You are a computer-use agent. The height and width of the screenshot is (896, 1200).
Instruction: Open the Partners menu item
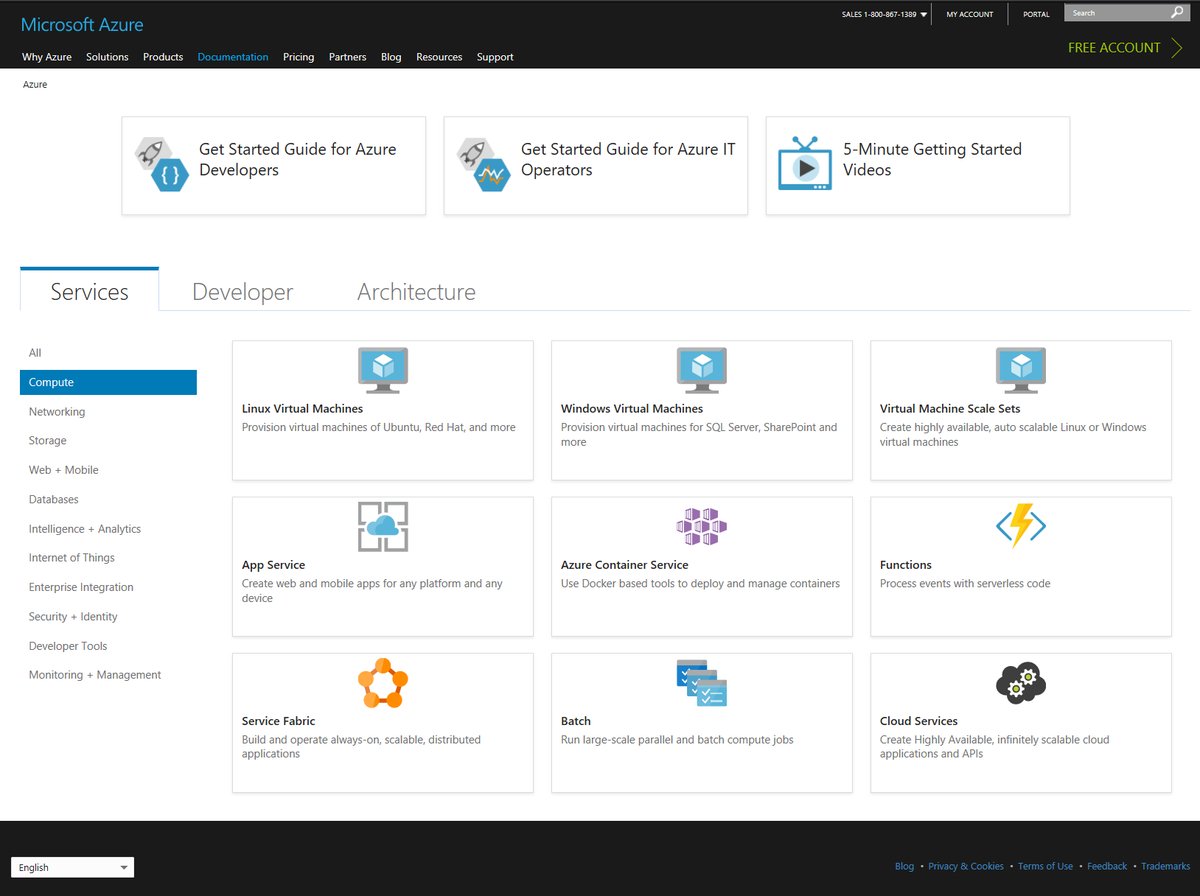[348, 57]
